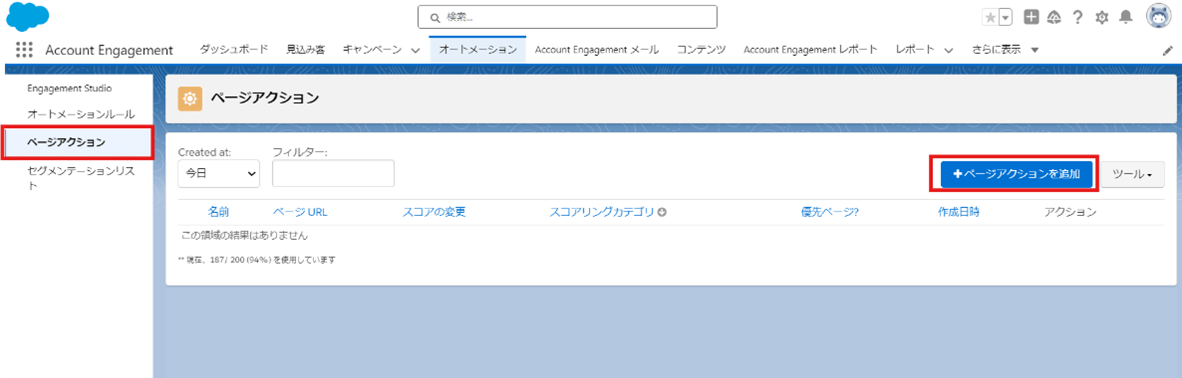The width and height of the screenshot is (1182, 378).
Task: Open the キャンペーン tab
Action: tap(372, 50)
